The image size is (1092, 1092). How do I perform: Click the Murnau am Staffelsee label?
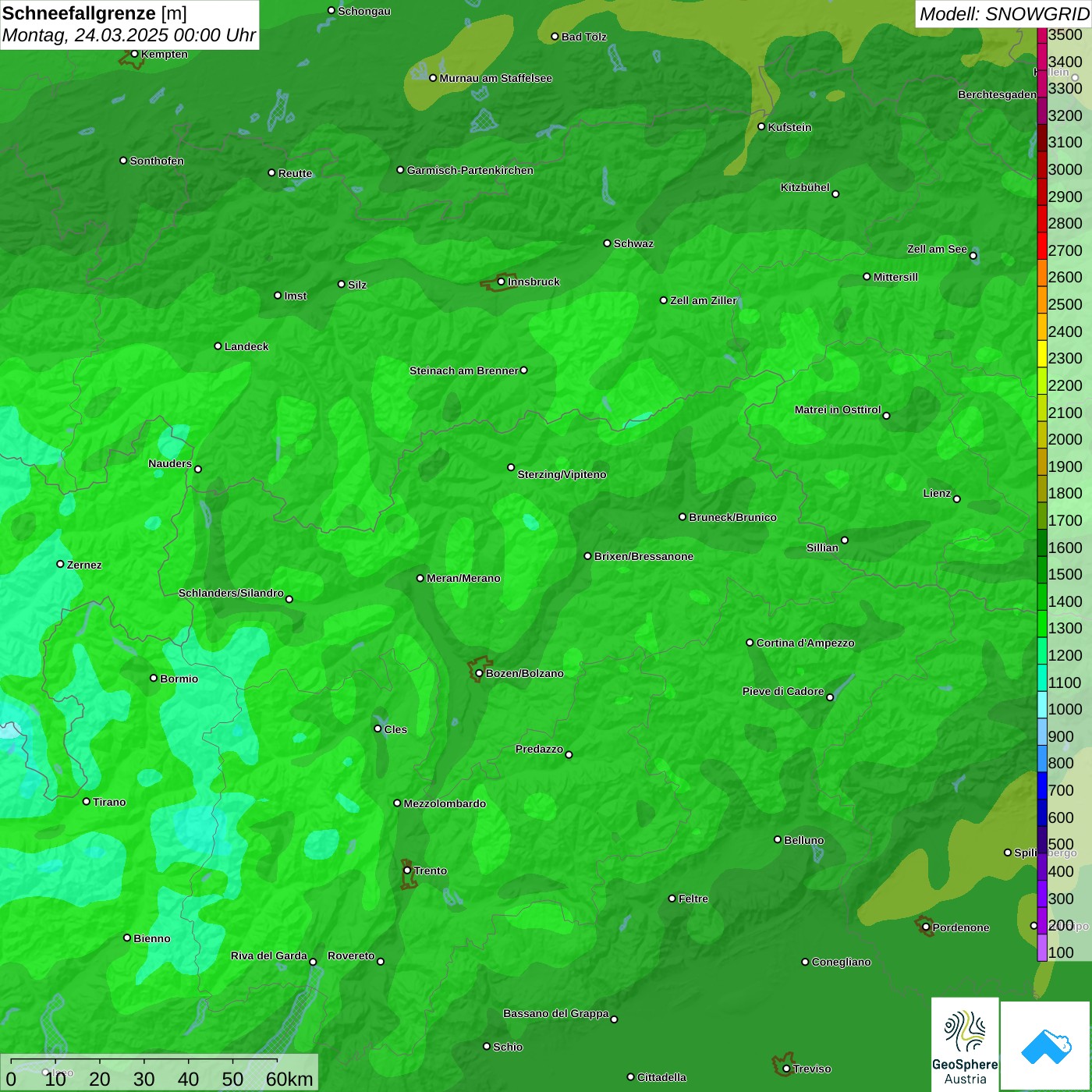coord(496,78)
